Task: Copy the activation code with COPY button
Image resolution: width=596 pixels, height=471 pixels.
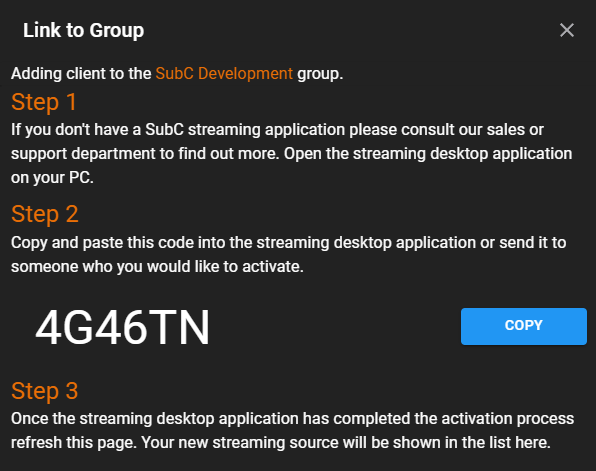Action: coord(524,326)
